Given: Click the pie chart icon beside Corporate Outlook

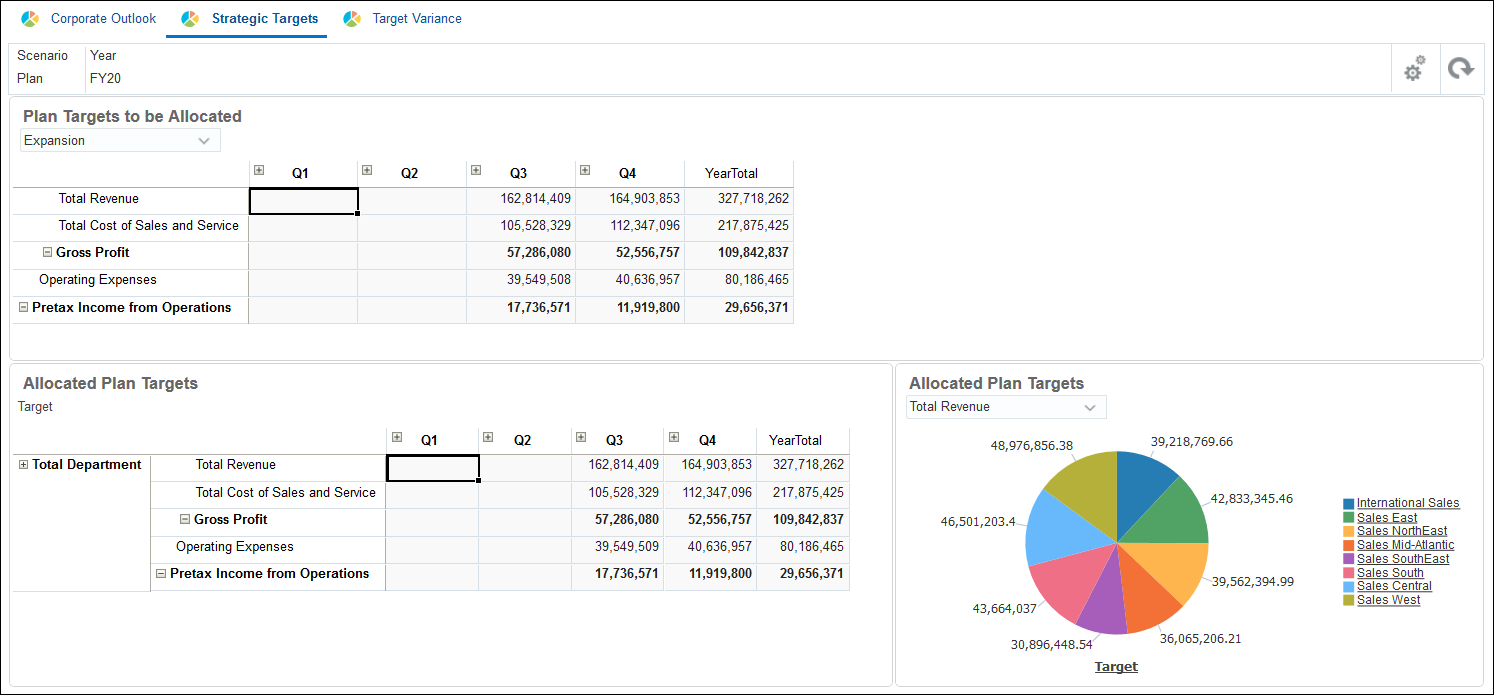Looking at the screenshot, I should pyautogui.click(x=28, y=18).
